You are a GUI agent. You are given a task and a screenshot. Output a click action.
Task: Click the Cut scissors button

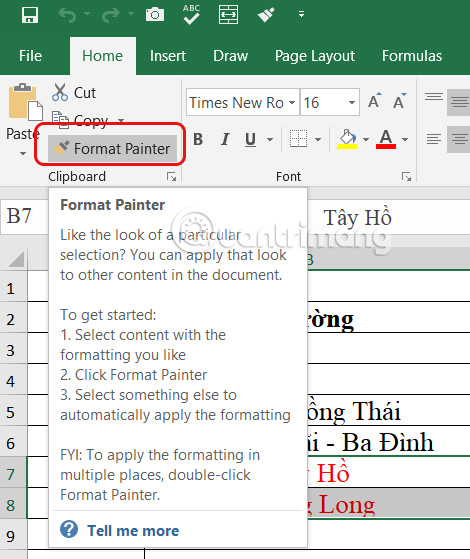click(x=74, y=93)
